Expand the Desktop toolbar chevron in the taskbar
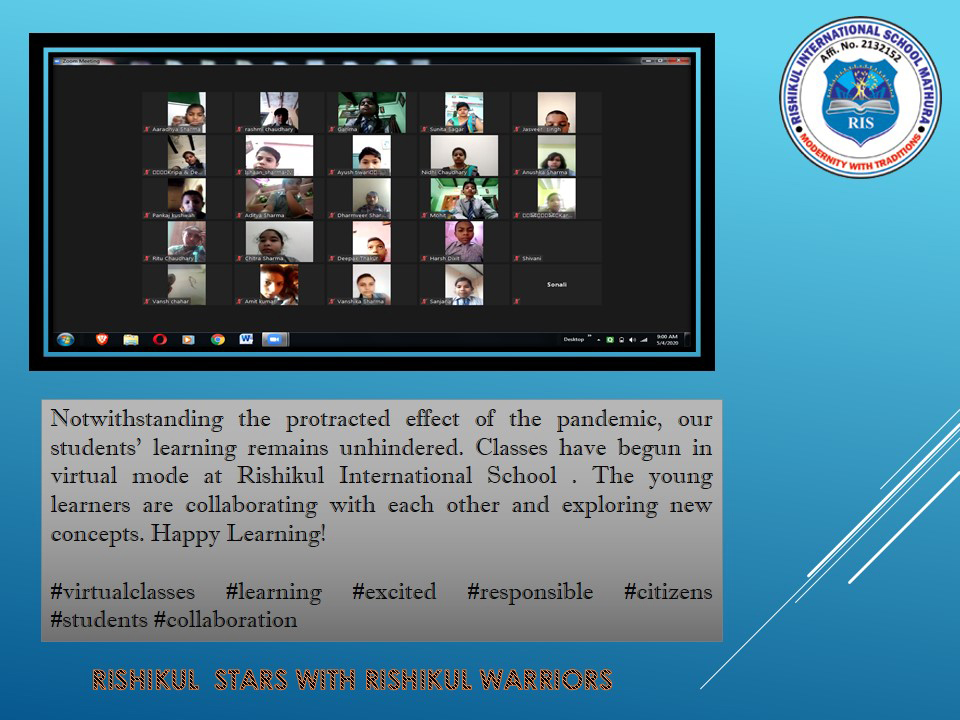 click(x=589, y=337)
